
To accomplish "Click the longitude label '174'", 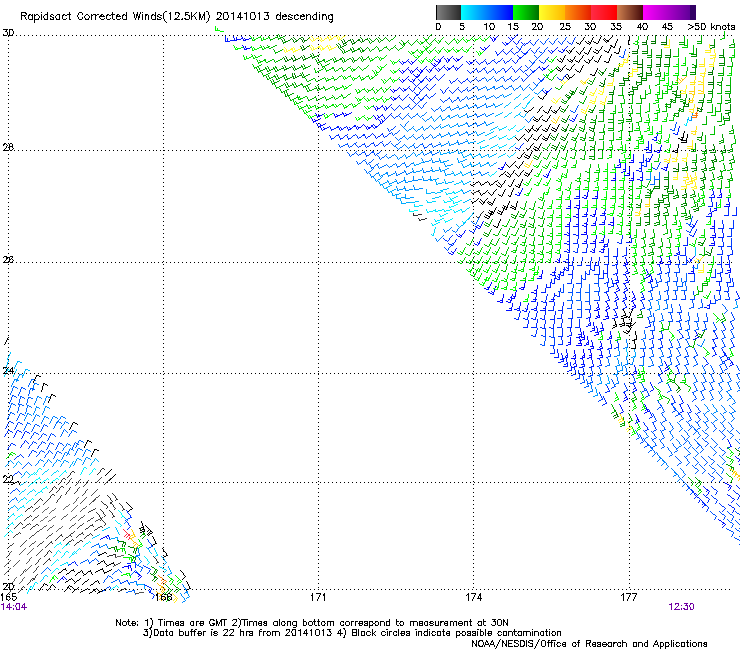I will (x=473, y=598).
